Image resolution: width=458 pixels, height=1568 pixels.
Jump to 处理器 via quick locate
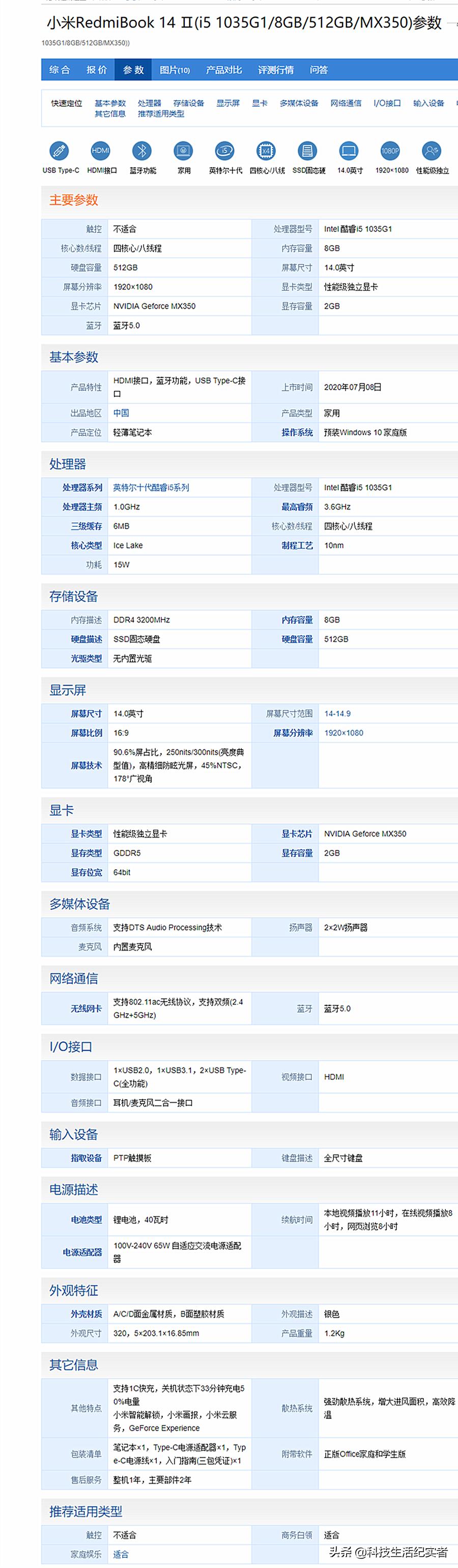click(149, 103)
